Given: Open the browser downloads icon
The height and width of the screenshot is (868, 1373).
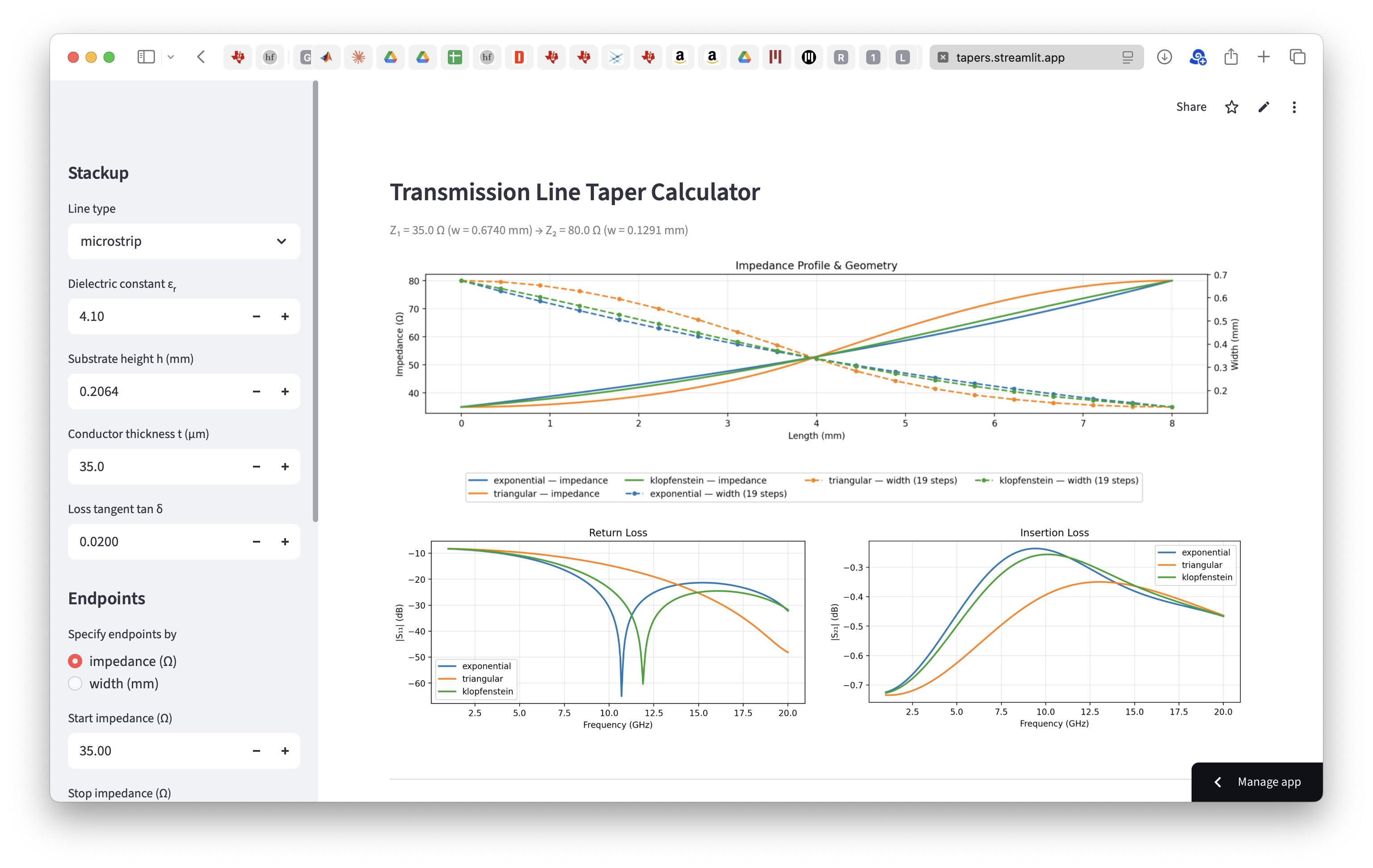Looking at the screenshot, I should coord(1164,57).
